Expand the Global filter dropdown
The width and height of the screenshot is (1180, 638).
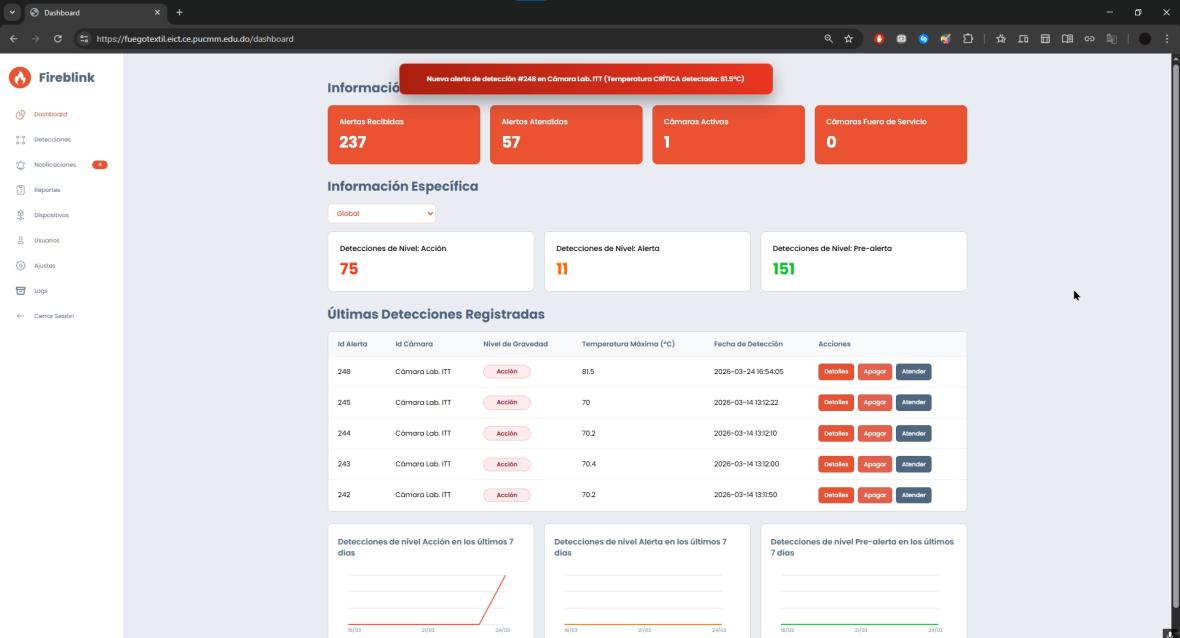(x=382, y=214)
